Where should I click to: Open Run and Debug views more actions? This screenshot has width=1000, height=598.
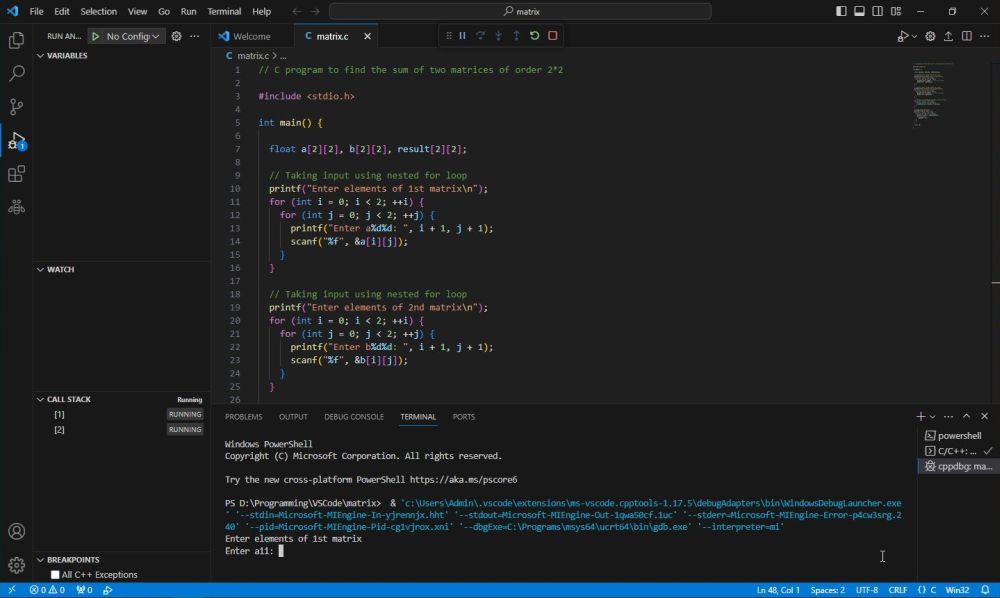click(195, 36)
